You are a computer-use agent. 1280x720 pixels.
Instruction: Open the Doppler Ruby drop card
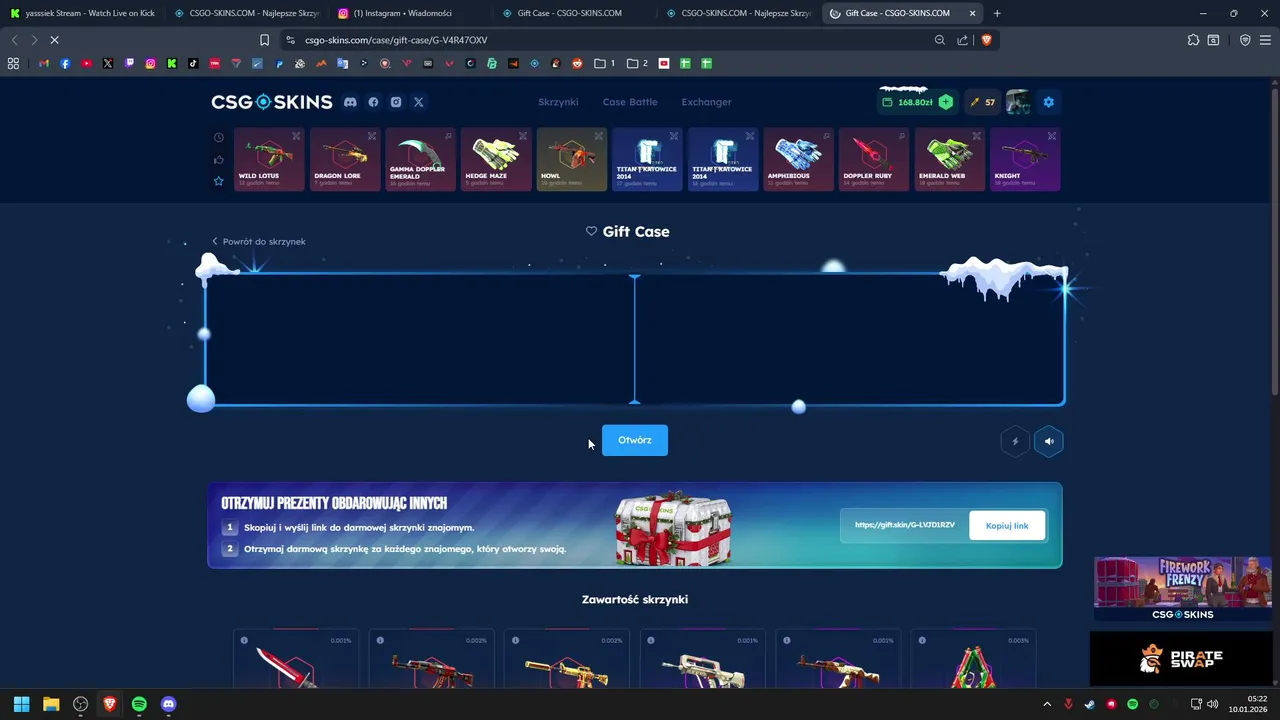[874, 159]
